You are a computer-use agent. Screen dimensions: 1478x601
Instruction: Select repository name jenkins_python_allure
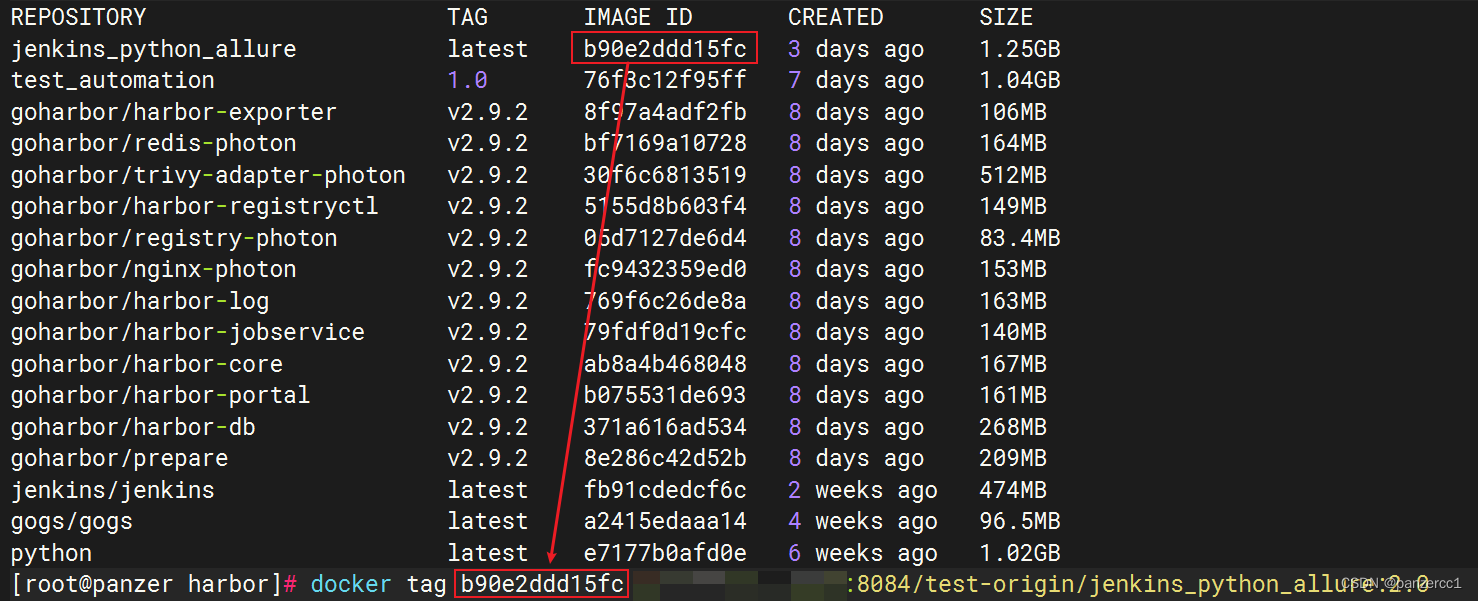click(x=153, y=49)
